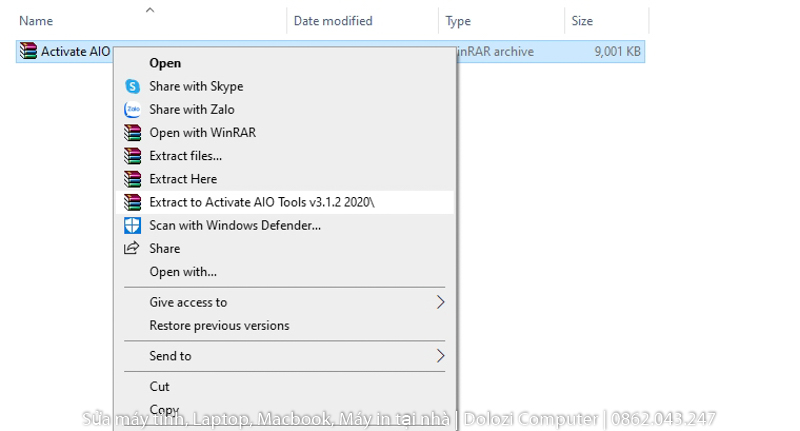
Task: Expand the Send to submenu arrow
Action: tap(440, 356)
